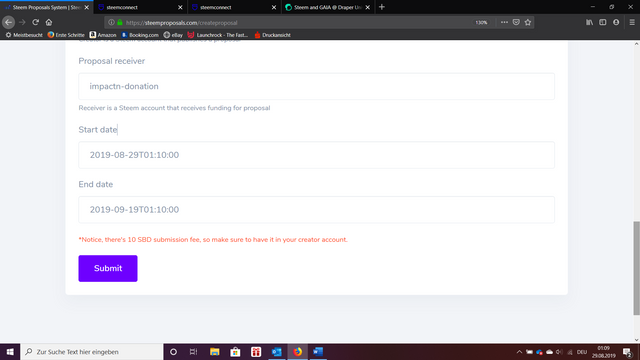Open Cortana circle icon
640x360 pixels.
(173, 352)
